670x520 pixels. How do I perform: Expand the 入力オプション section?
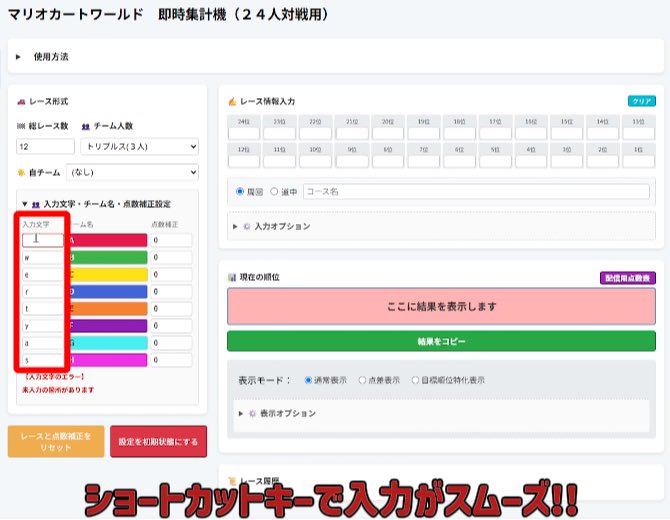[x=235, y=226]
